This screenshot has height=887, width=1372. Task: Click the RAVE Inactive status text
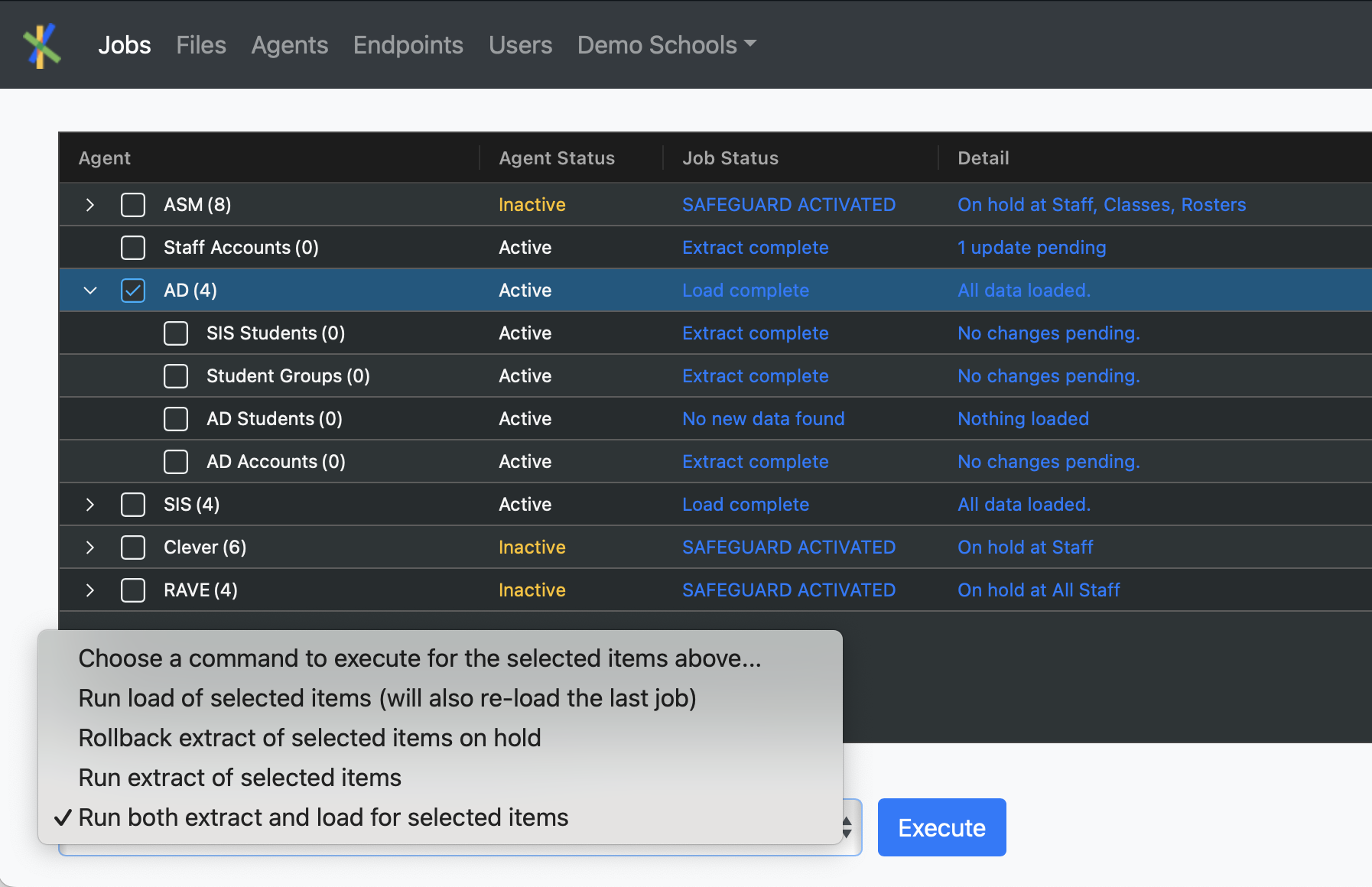click(532, 590)
